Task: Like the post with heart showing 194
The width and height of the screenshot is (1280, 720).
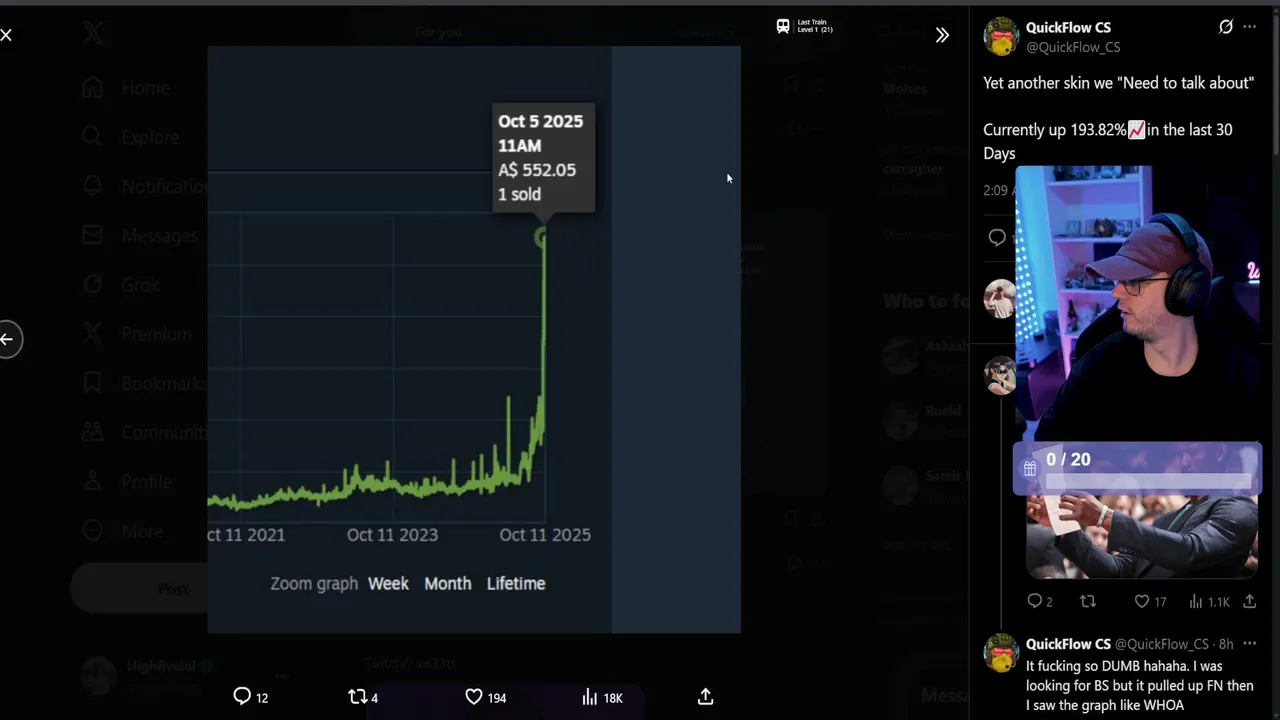Action: [485, 697]
